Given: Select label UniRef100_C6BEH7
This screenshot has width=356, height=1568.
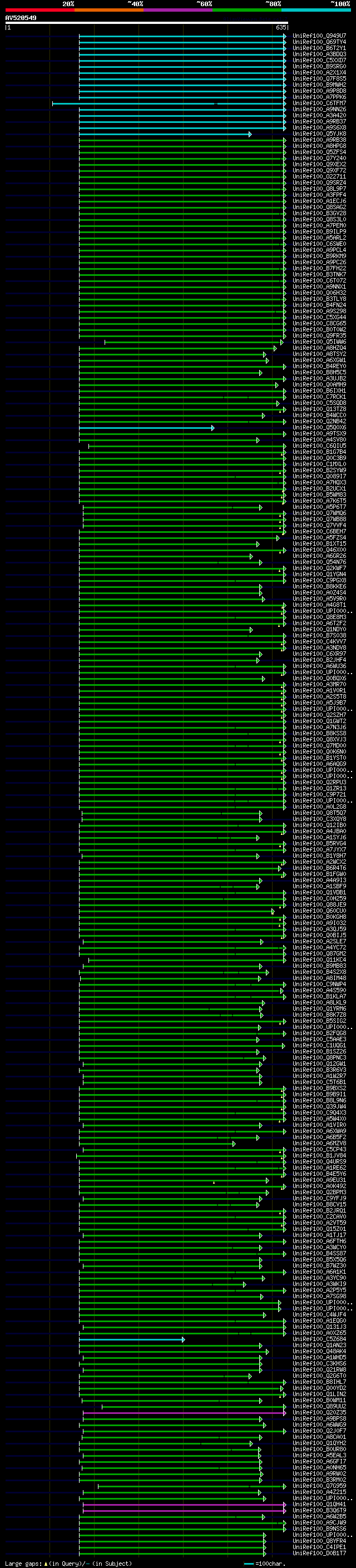Looking at the screenshot, I should 319,531.
